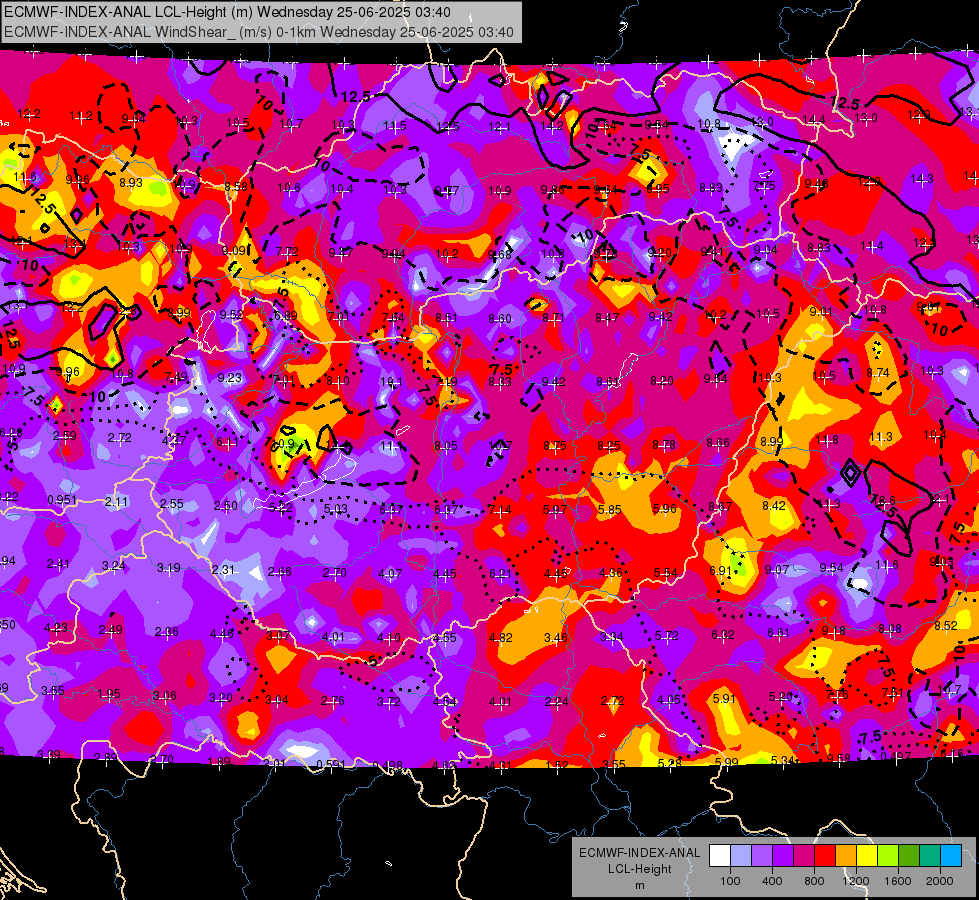Select the LCL-Height title line at top

coord(227,12)
